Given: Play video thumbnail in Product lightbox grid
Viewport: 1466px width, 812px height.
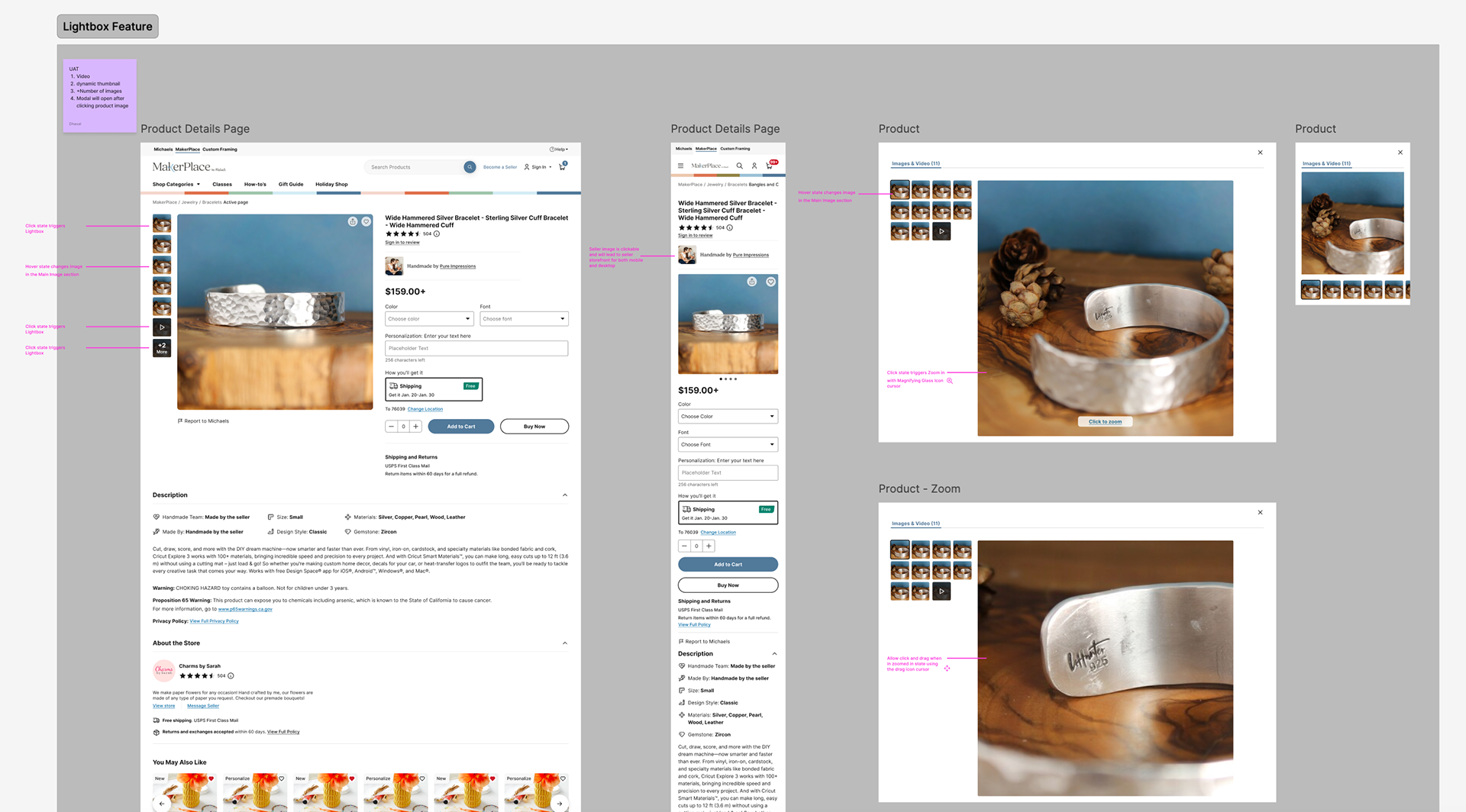Looking at the screenshot, I should (941, 231).
